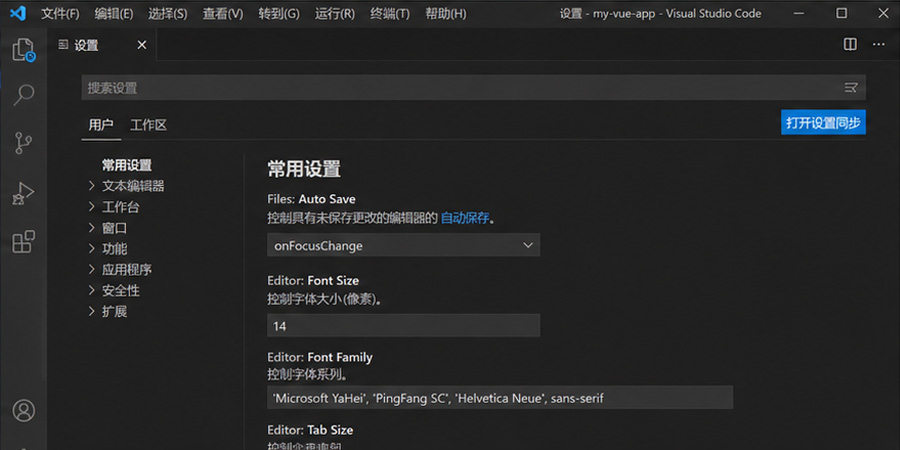Open the editor More Actions menu
This screenshot has width=900, height=450.
[878, 45]
